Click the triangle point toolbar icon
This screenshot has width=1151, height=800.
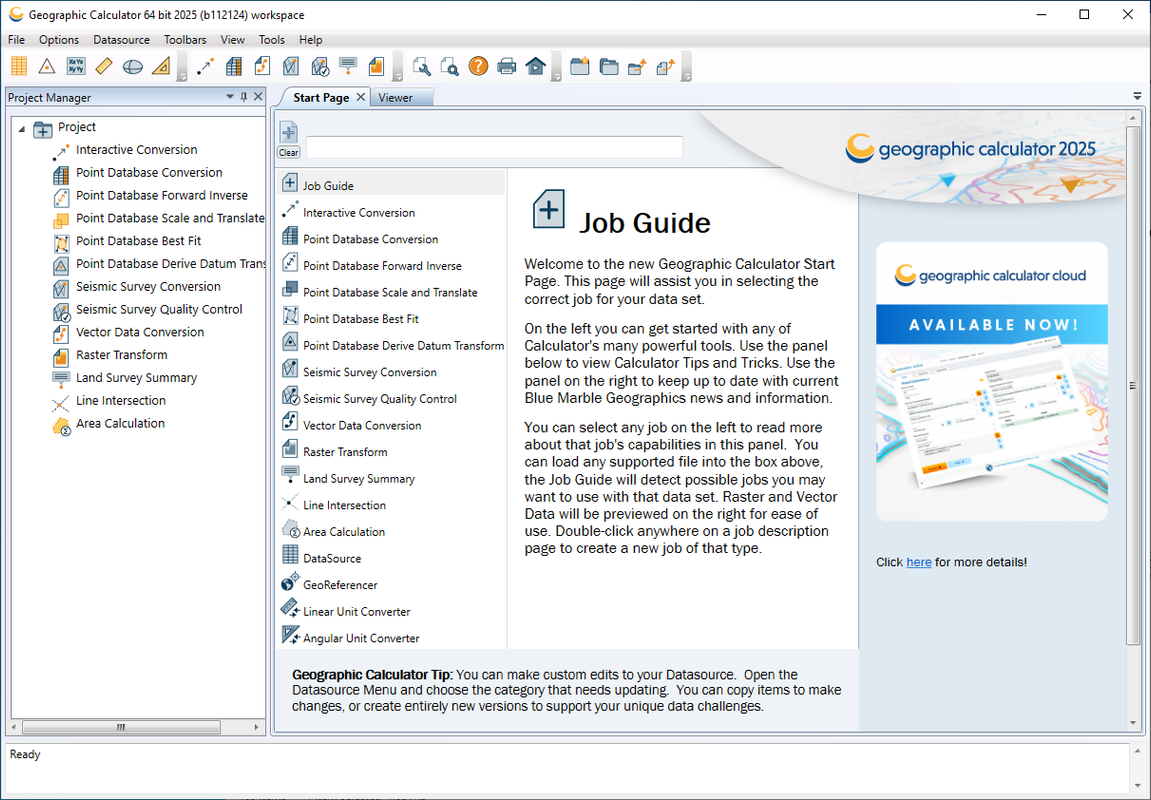[47, 66]
